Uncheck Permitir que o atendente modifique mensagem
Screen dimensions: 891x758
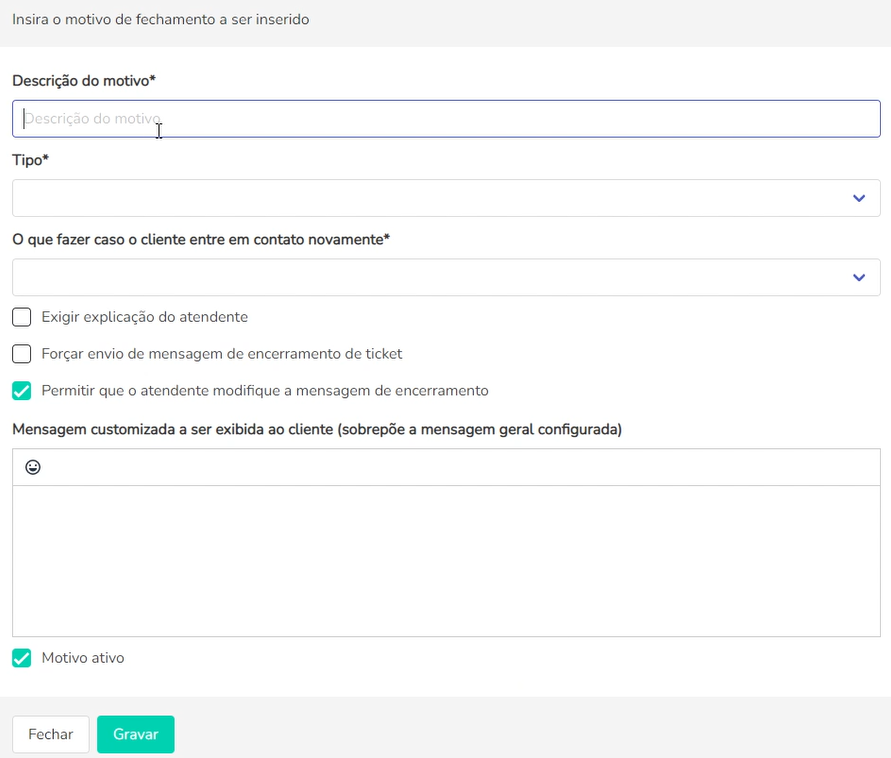(x=22, y=390)
